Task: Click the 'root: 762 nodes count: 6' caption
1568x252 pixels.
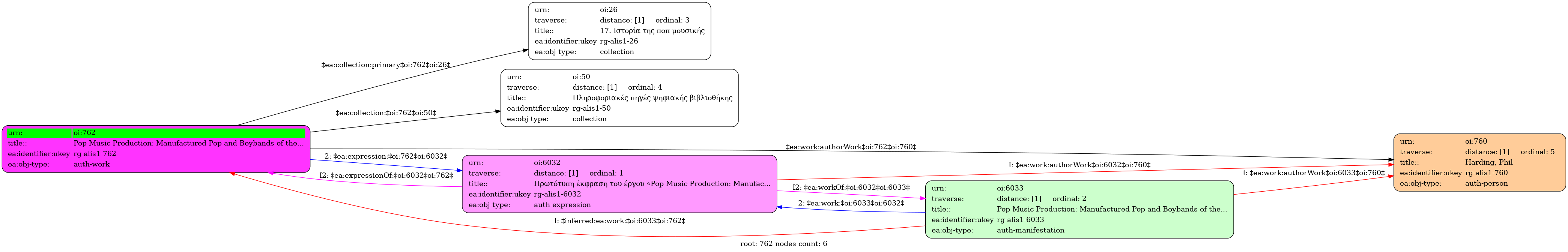Action: 783,244
